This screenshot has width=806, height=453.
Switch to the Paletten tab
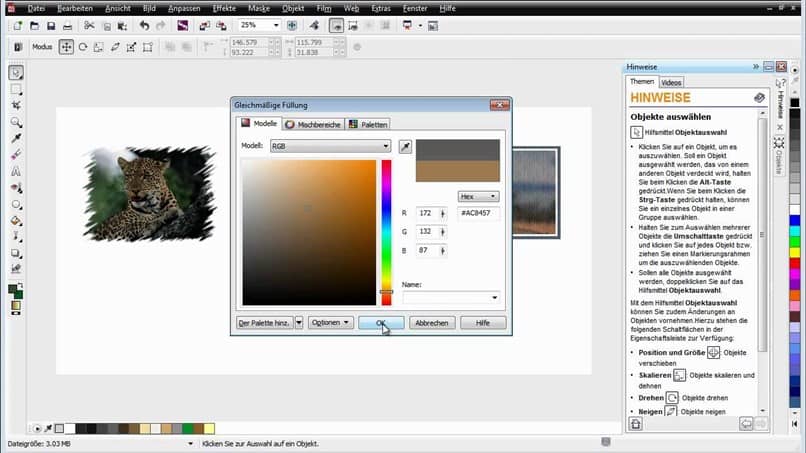point(368,124)
